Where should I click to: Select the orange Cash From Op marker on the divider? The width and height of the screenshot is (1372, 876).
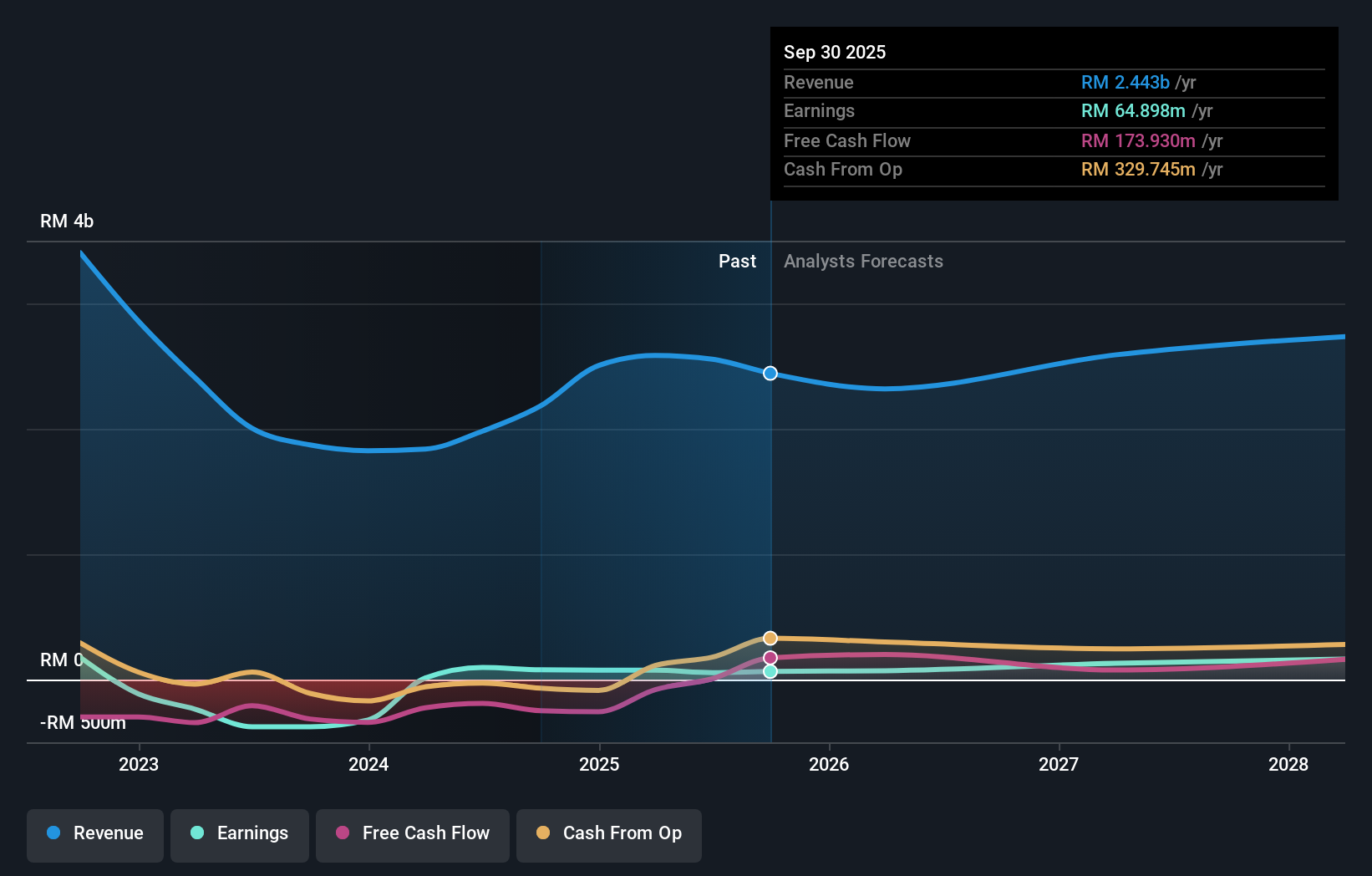[770, 638]
